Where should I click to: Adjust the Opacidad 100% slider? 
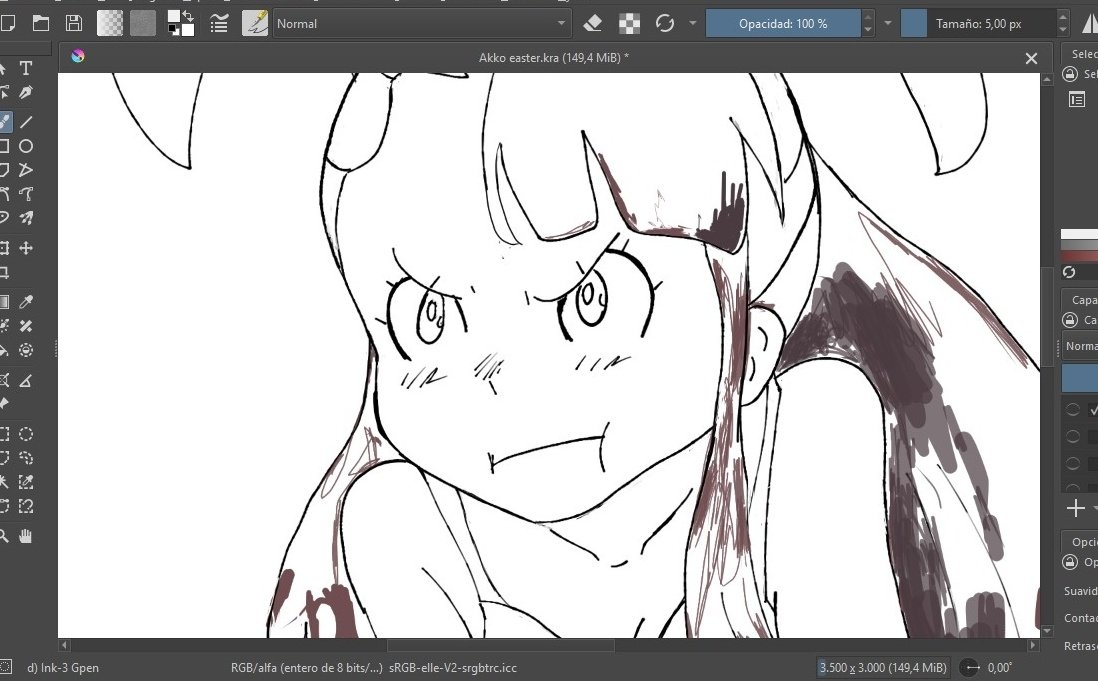pyautogui.click(x=783, y=24)
